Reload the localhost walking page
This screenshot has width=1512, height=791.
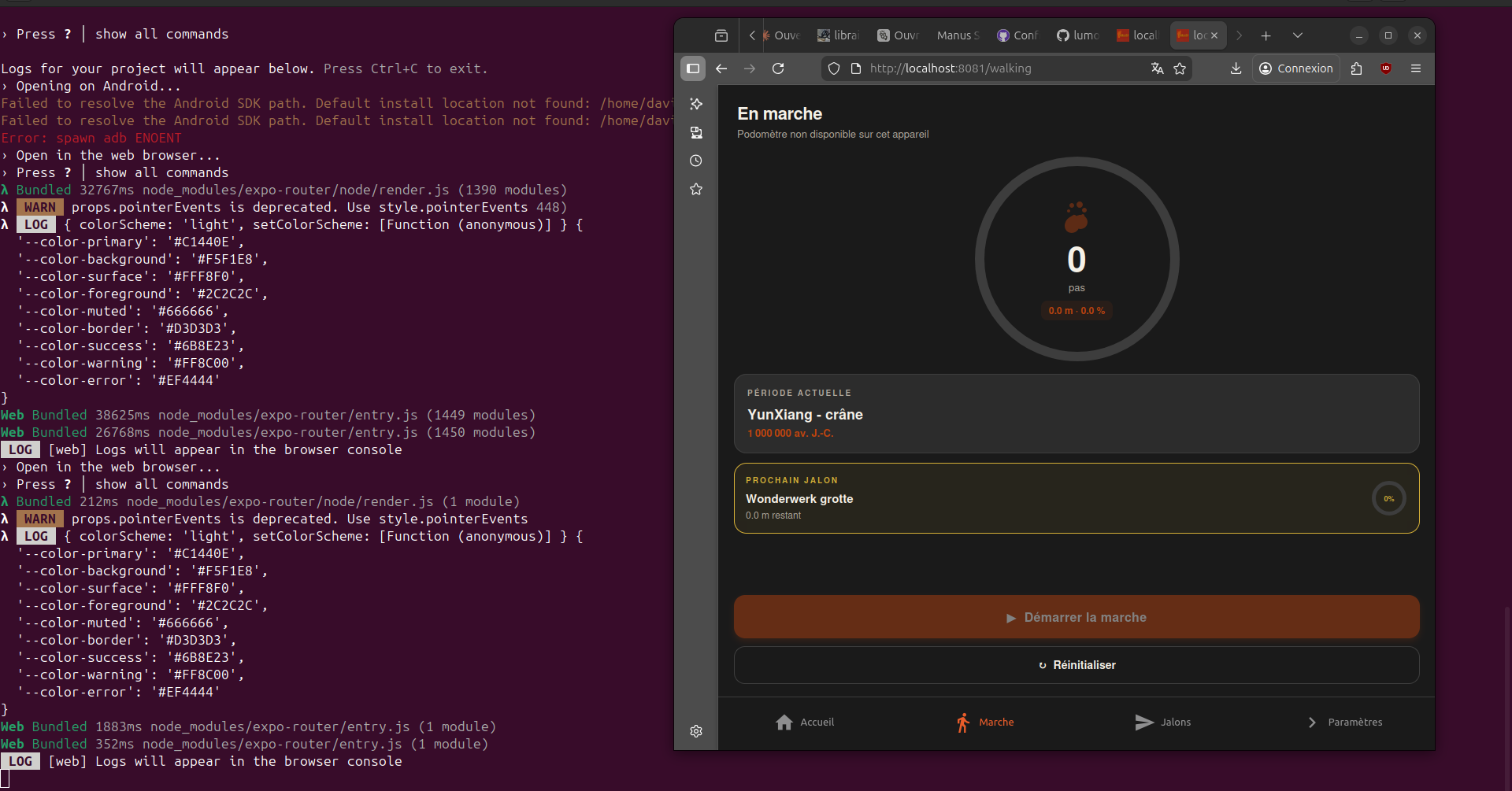pos(778,68)
